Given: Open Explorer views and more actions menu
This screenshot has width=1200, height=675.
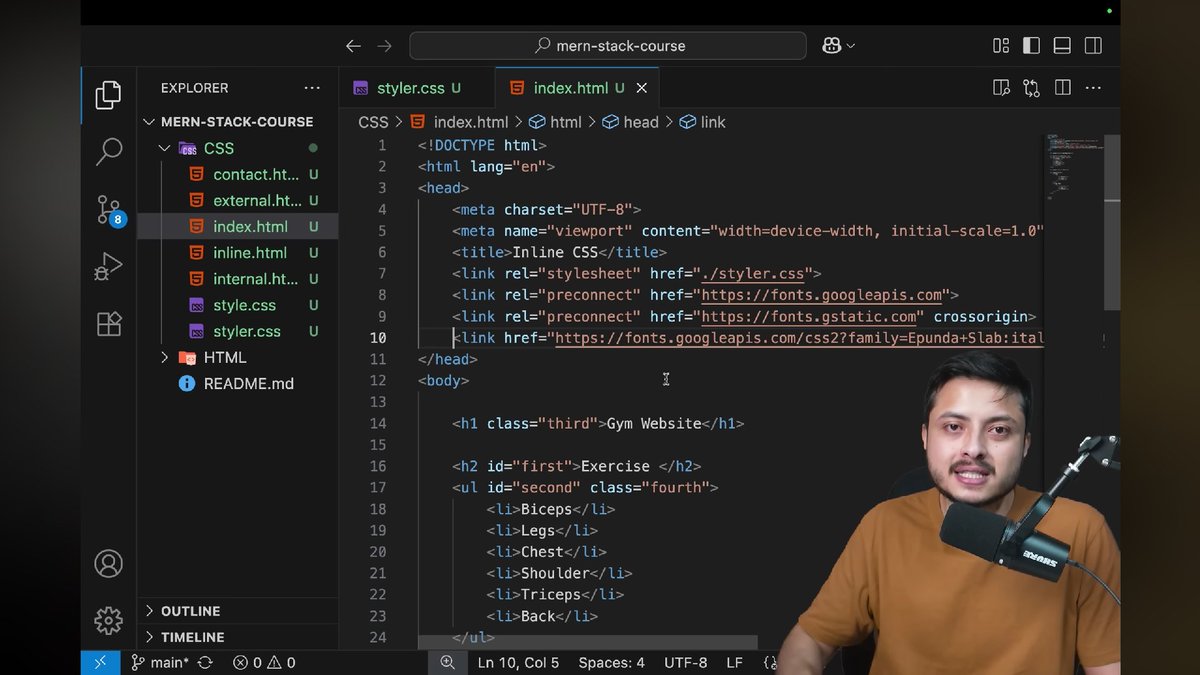Looking at the screenshot, I should (x=312, y=88).
